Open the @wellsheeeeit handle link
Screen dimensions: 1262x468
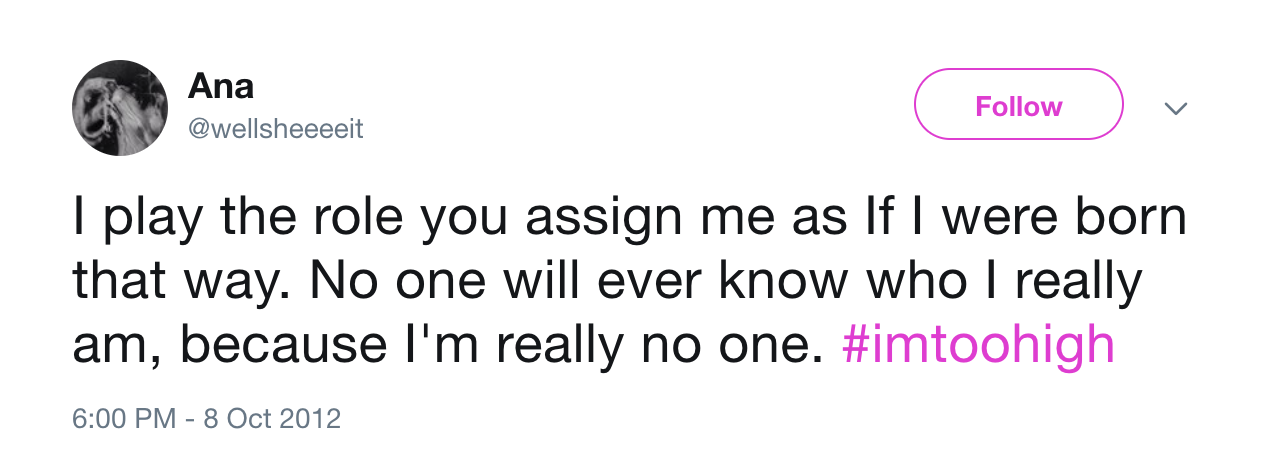pos(275,130)
